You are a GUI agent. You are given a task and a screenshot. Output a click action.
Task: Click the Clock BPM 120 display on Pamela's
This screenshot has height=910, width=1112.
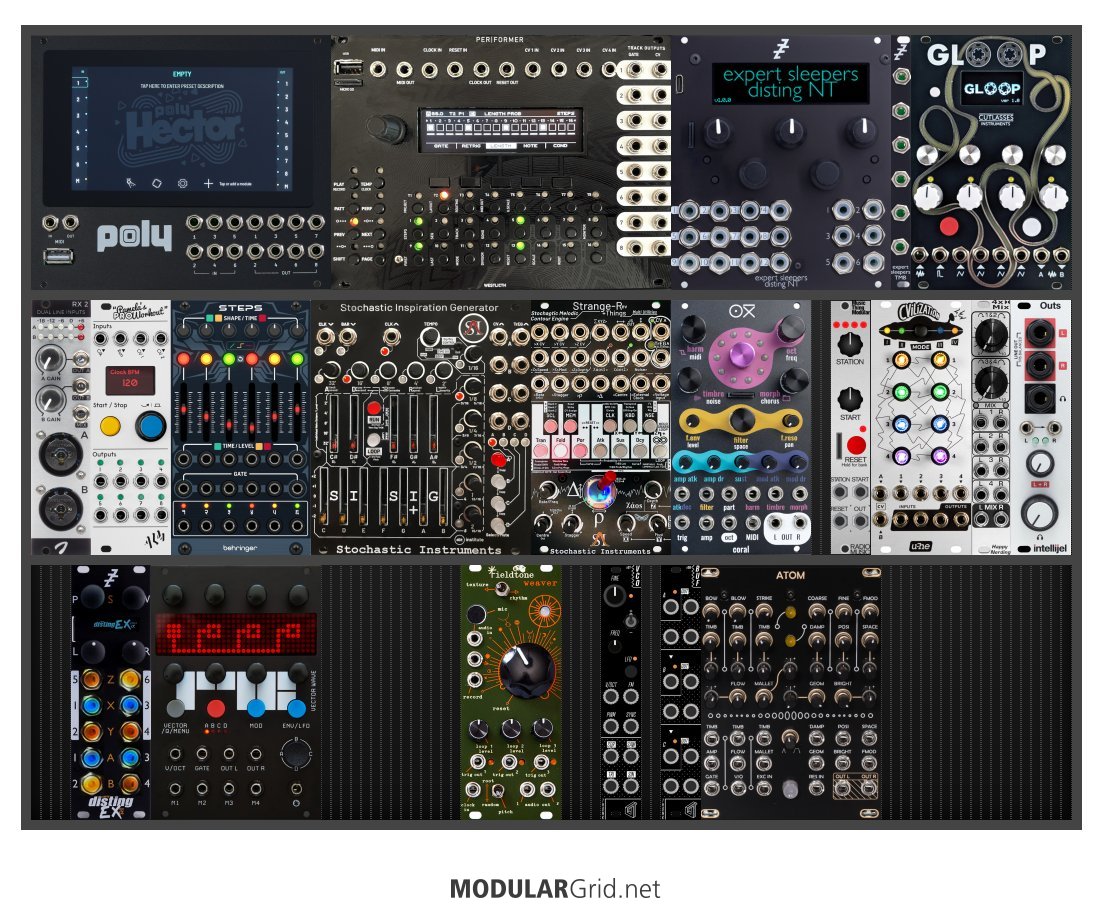tap(129, 381)
